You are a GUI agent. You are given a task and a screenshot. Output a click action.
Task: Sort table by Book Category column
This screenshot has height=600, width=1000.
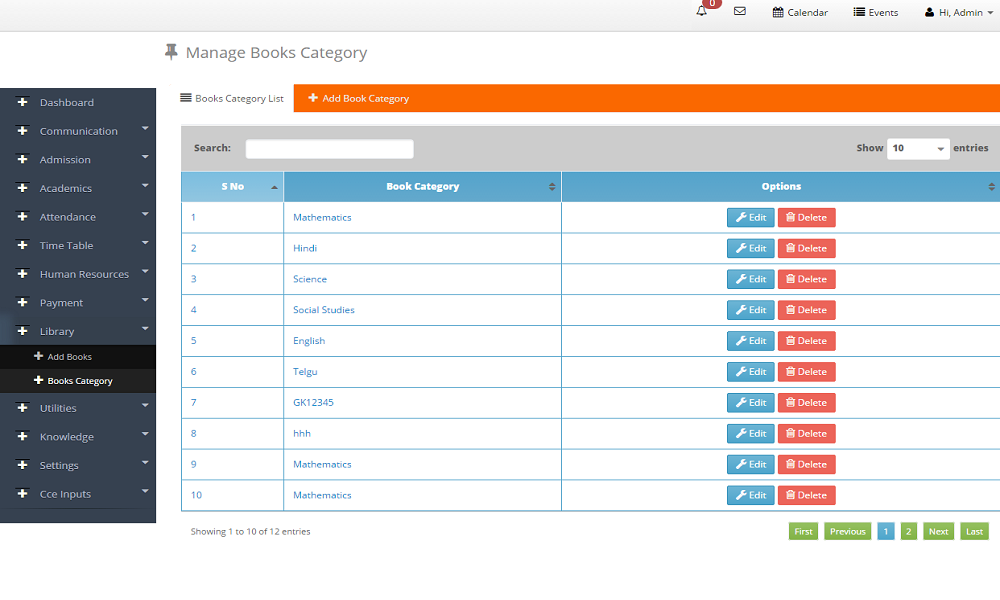[422, 187]
